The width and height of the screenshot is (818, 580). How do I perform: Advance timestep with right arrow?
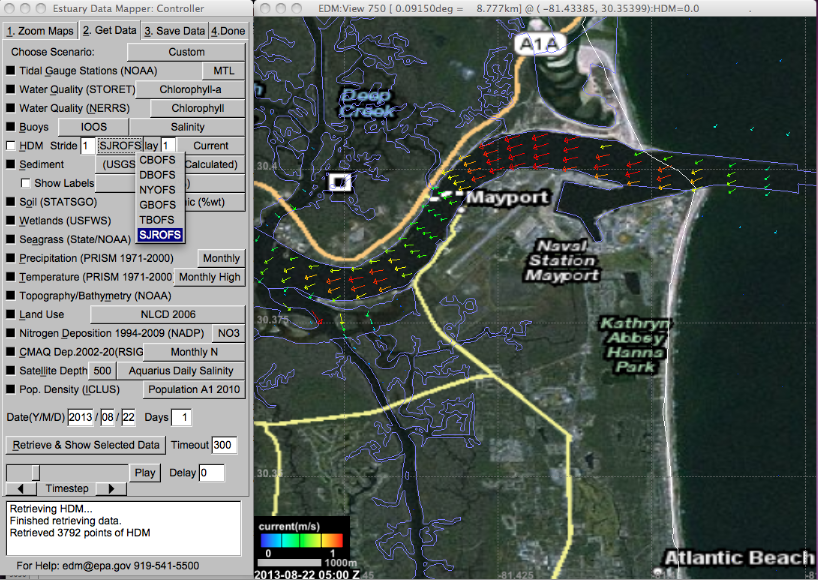[110, 489]
